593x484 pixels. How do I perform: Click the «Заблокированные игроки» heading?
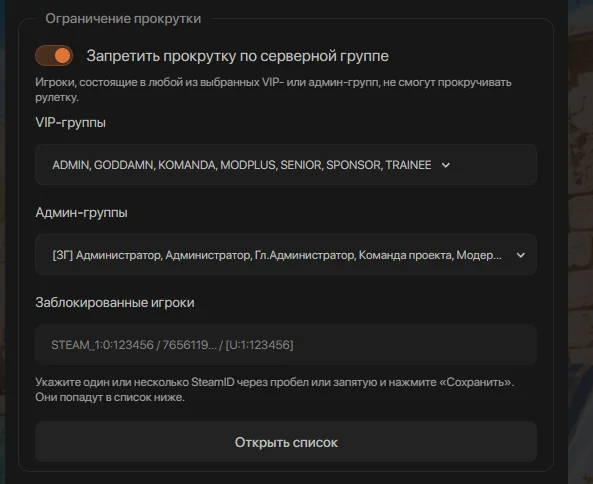[115, 302]
